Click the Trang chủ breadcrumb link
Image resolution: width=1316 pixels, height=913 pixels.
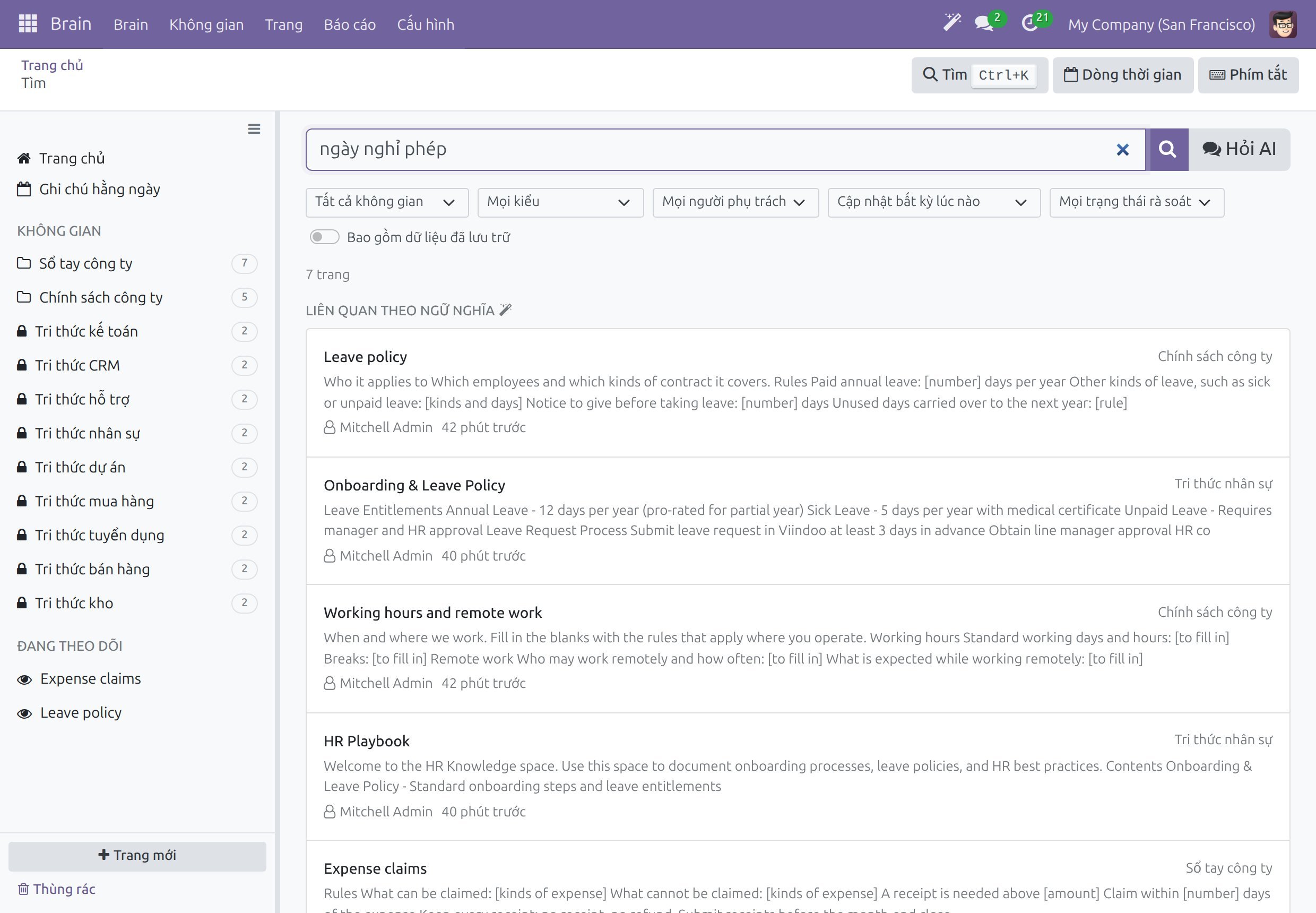tap(52, 65)
